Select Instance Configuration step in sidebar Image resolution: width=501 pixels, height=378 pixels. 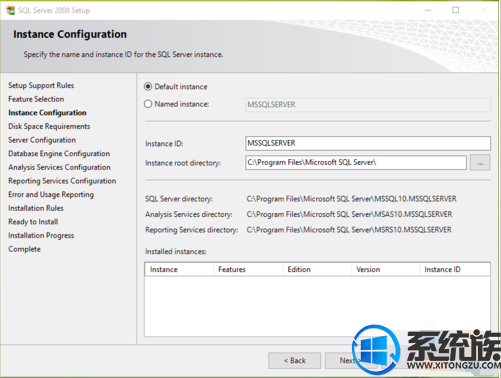coord(47,113)
